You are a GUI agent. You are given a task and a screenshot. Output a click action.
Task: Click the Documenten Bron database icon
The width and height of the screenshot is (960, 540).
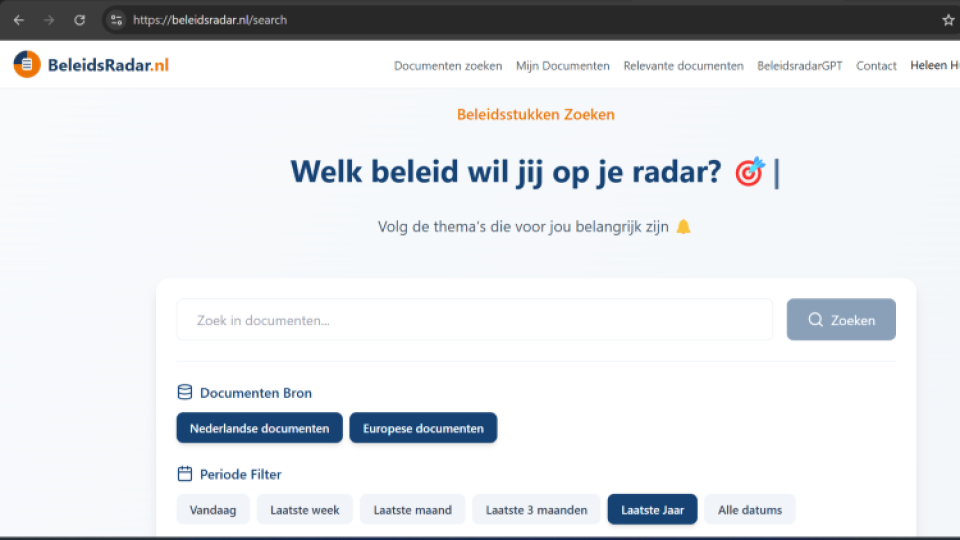coord(185,393)
